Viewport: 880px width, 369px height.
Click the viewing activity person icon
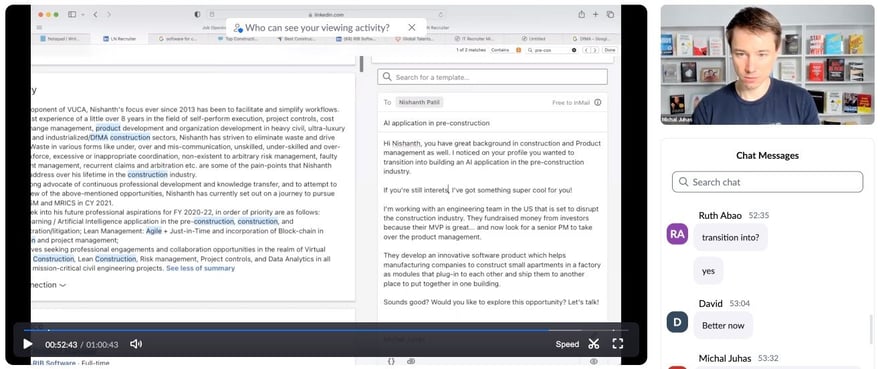238,28
